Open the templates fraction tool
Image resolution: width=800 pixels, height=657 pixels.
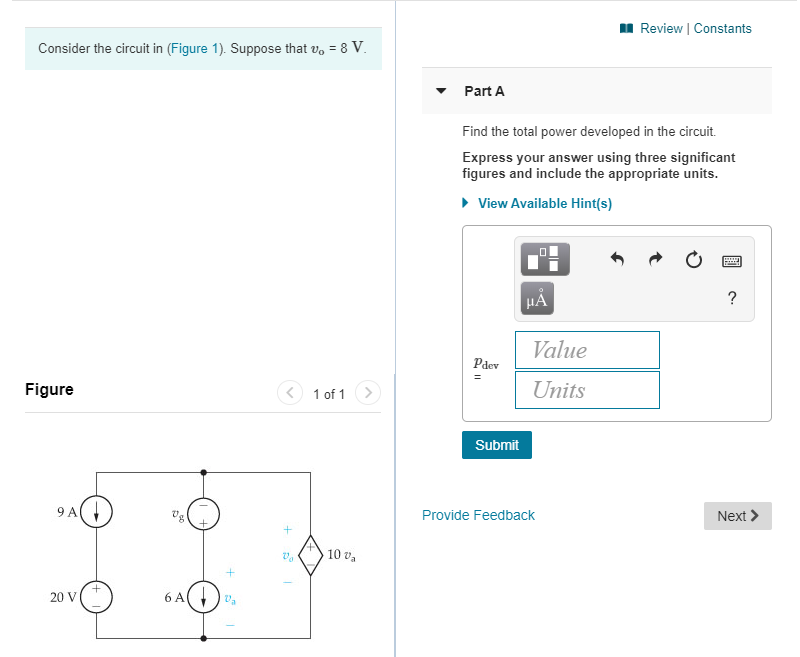click(545, 259)
